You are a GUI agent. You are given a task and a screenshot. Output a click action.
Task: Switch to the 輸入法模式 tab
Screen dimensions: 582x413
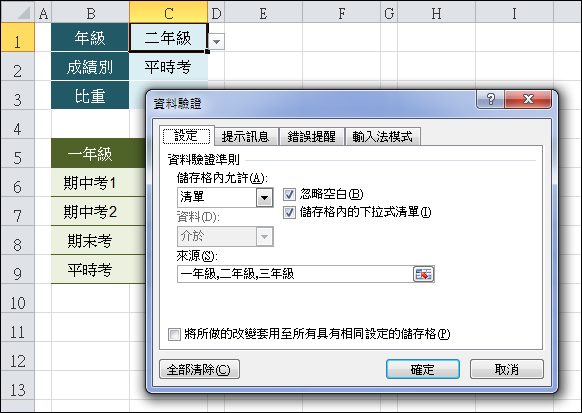(x=382, y=136)
